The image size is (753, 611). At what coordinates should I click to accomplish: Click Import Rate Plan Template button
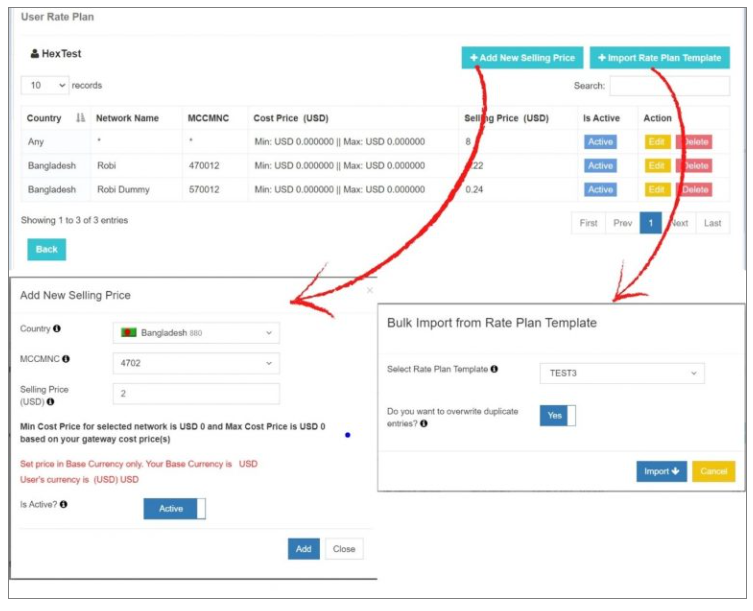(659, 58)
